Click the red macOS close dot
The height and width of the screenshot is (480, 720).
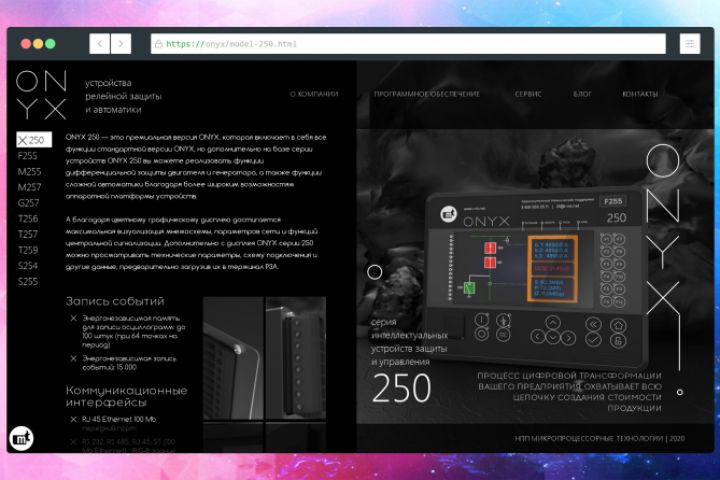(x=26, y=44)
